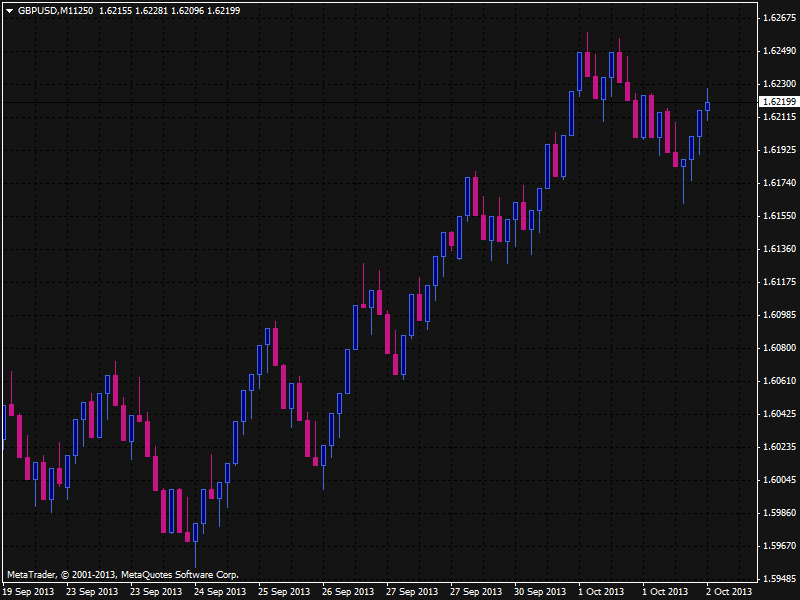Select the rightmost blue candlestick

(x=708, y=105)
